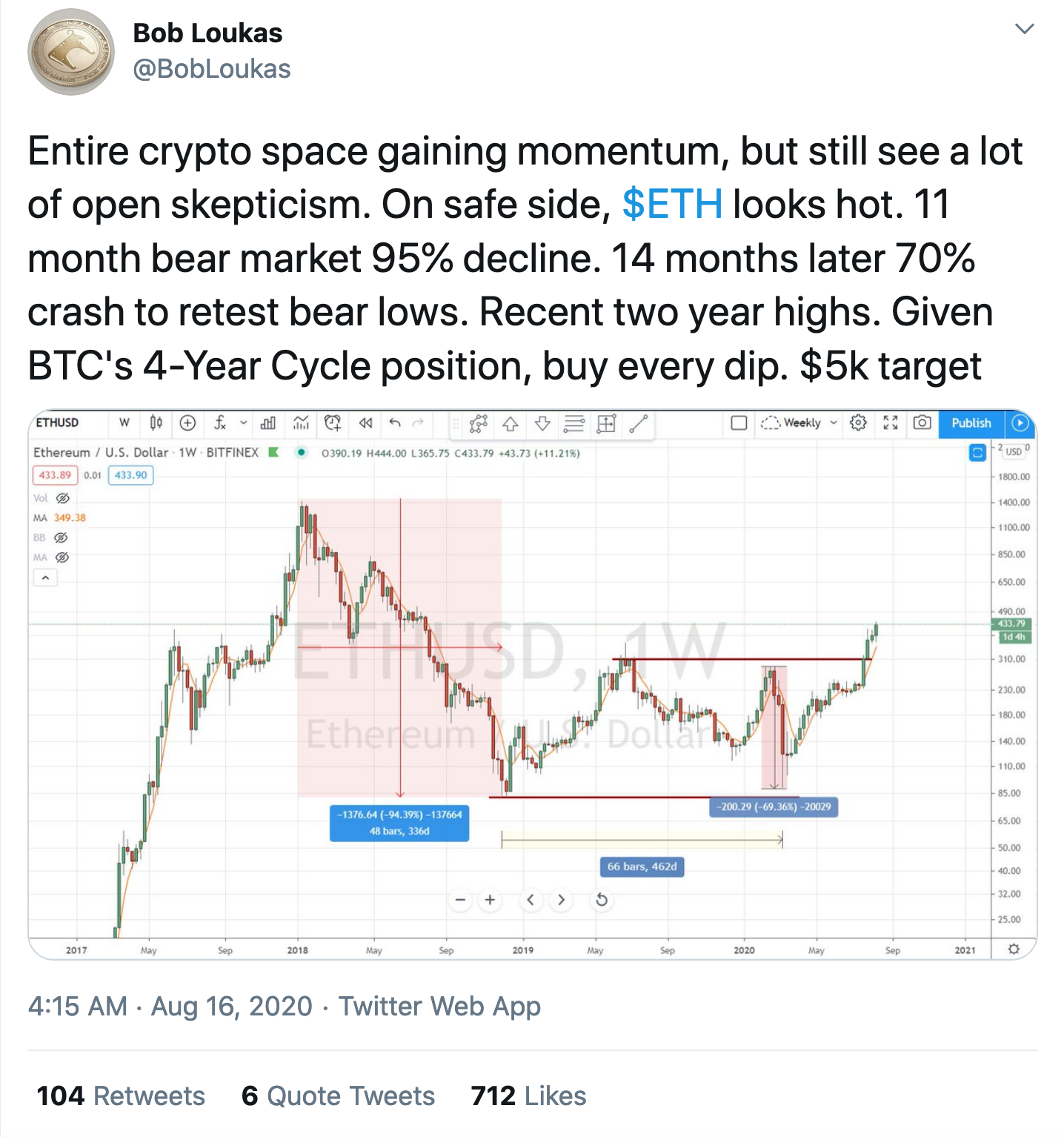Enter fullscreen with the expand arrows icon
Screen dimensions: 1064x1137
(x=891, y=424)
